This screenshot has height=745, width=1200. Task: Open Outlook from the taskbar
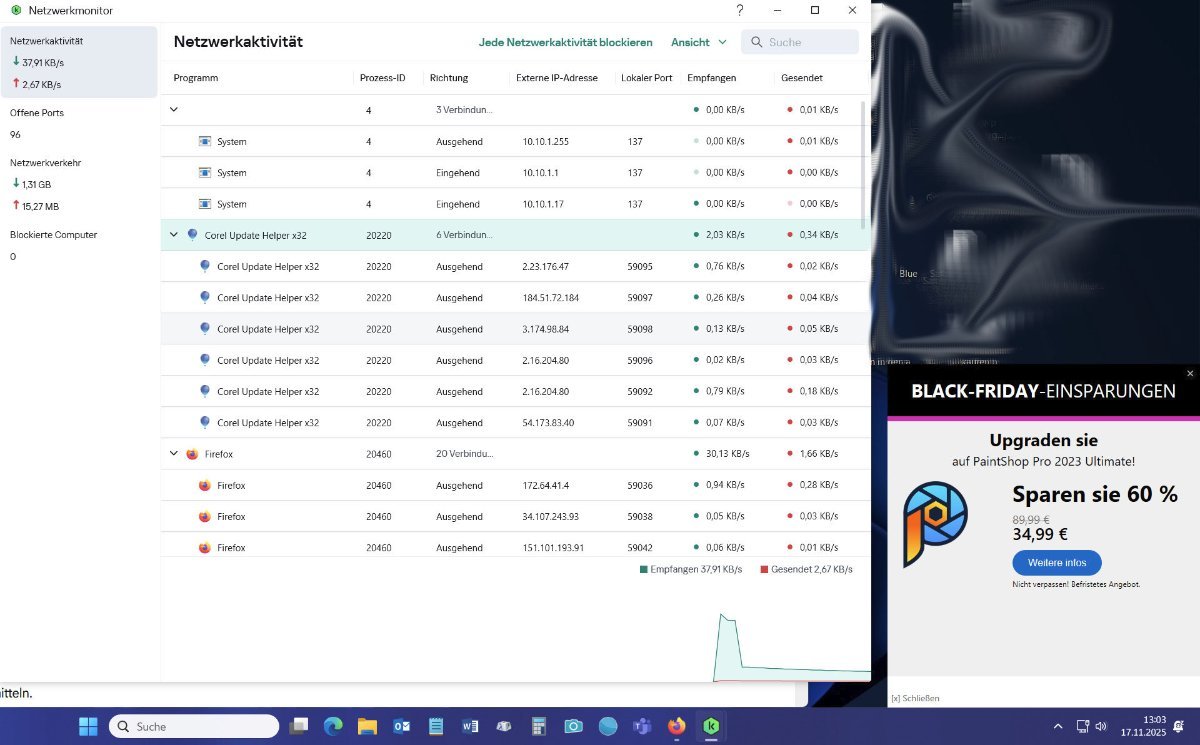point(402,726)
